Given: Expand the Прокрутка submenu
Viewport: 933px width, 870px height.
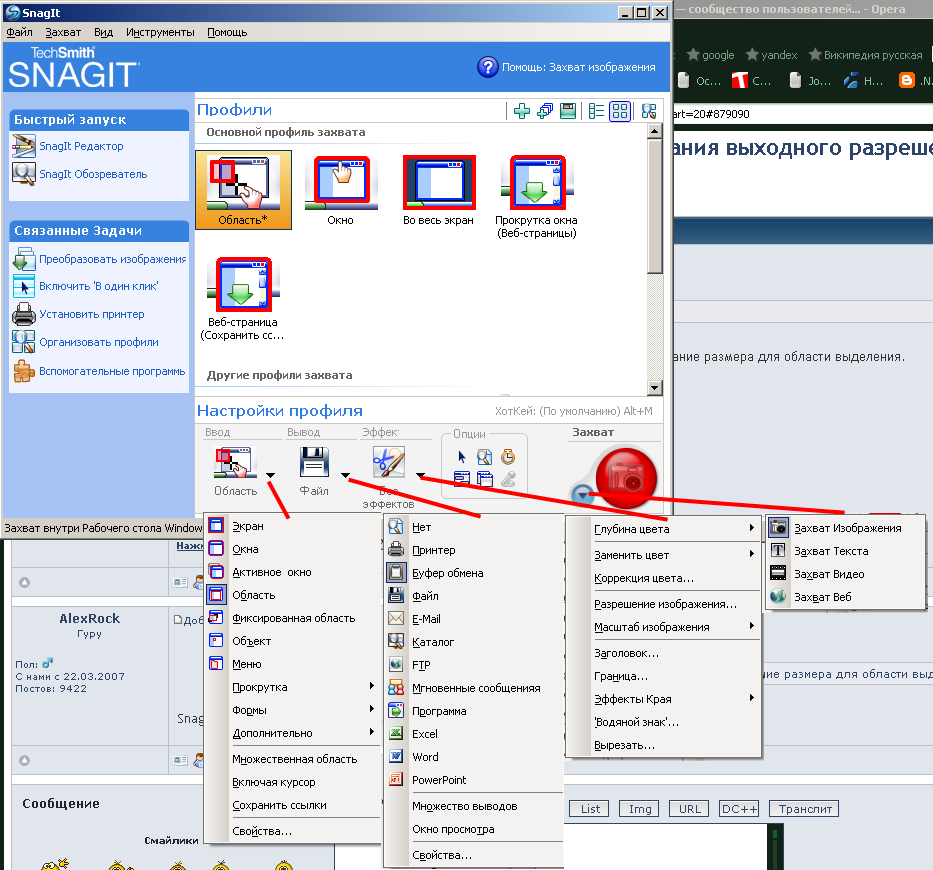Looking at the screenshot, I should tap(292, 687).
